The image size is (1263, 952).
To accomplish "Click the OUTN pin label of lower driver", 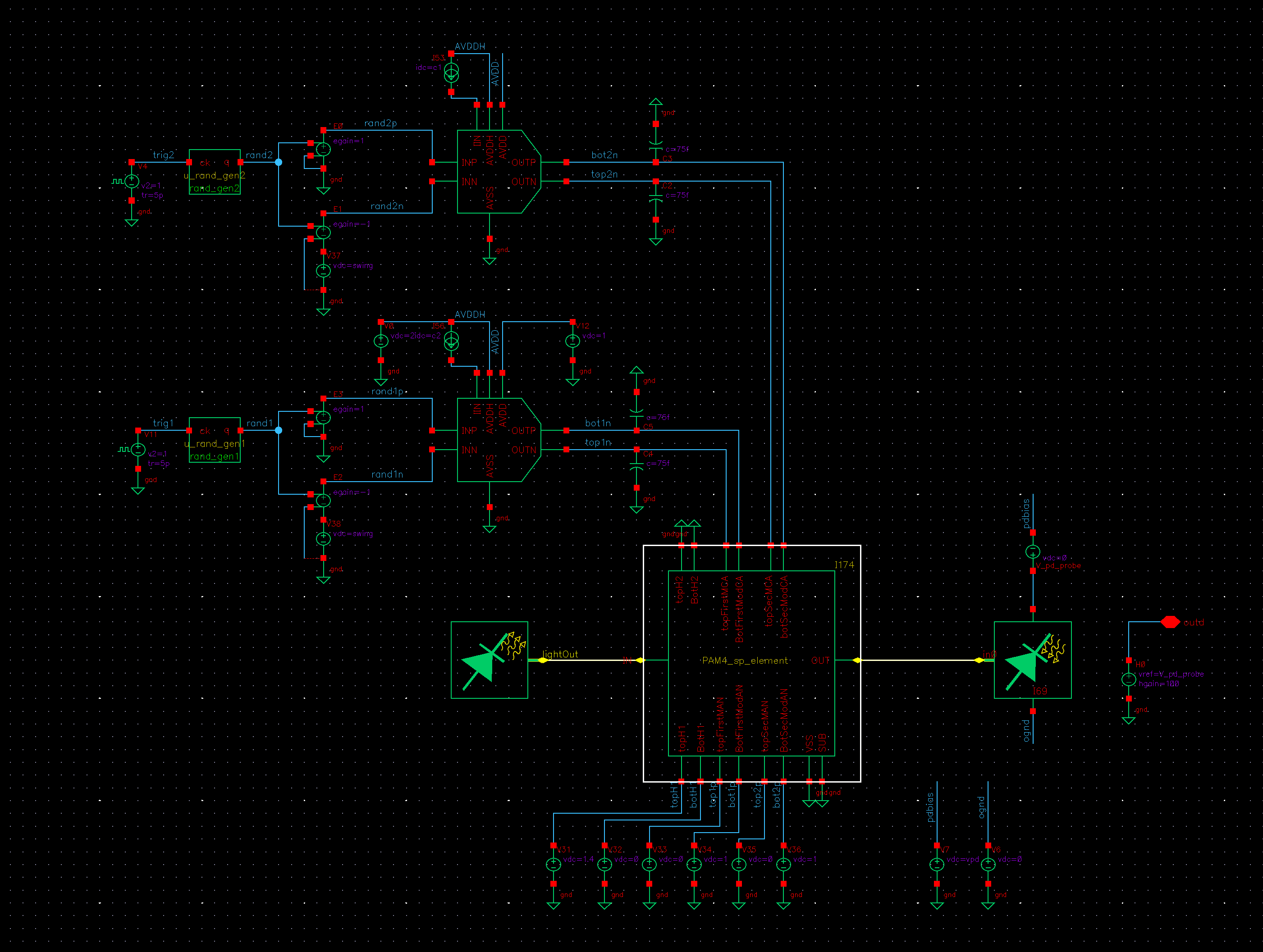I will coord(524,450).
